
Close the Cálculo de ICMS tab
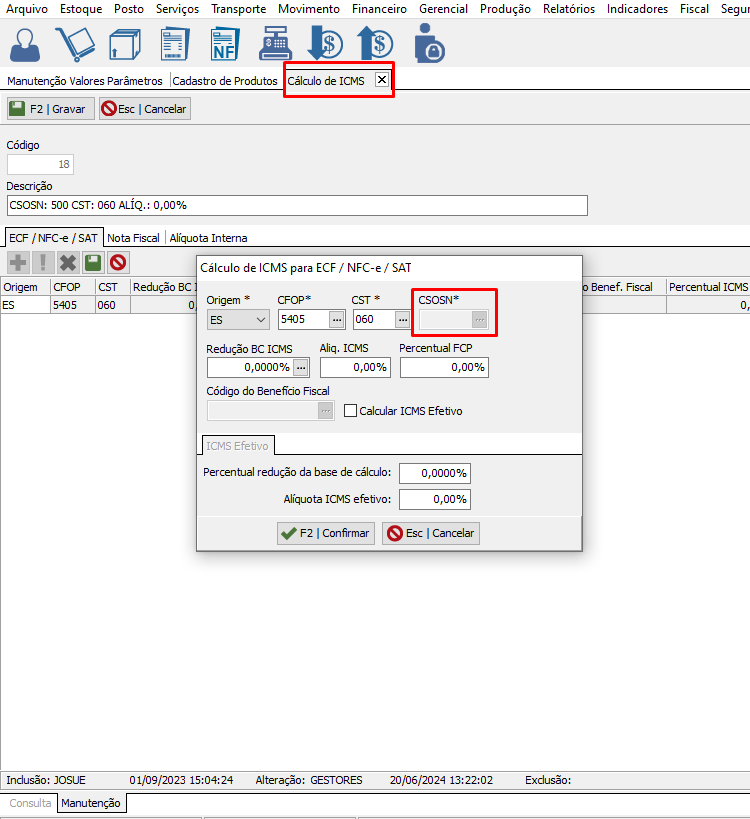(381, 80)
